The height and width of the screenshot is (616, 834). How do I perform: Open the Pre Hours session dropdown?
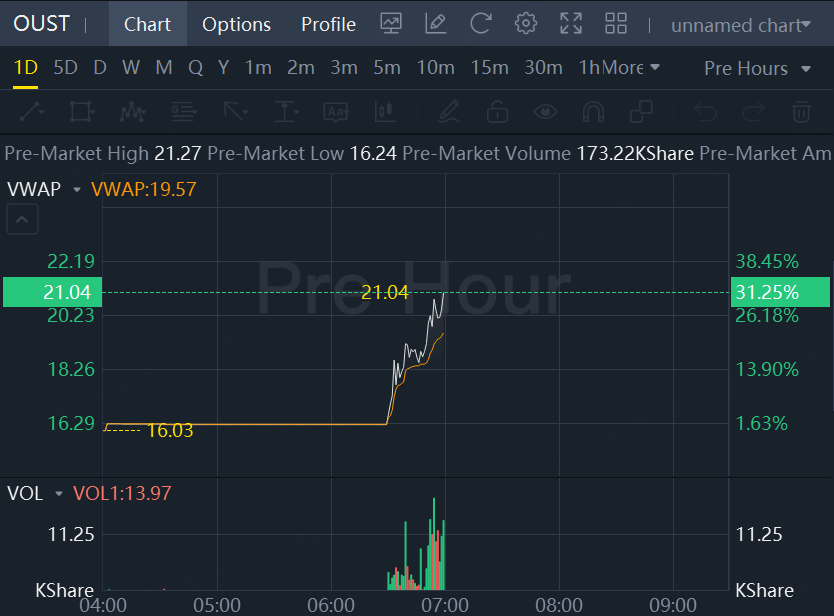[757, 68]
